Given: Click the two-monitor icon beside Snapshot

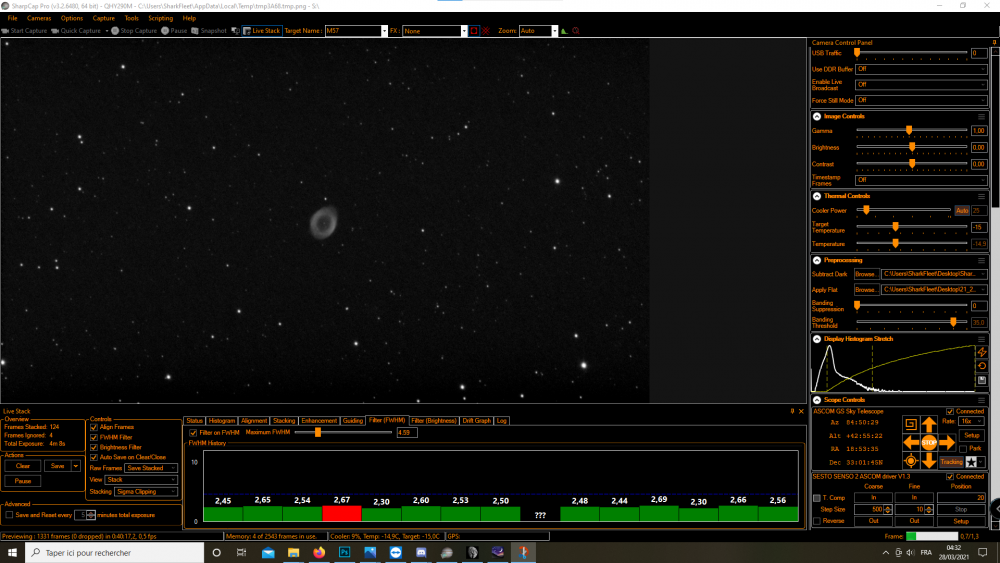Looking at the screenshot, I should point(235,31).
